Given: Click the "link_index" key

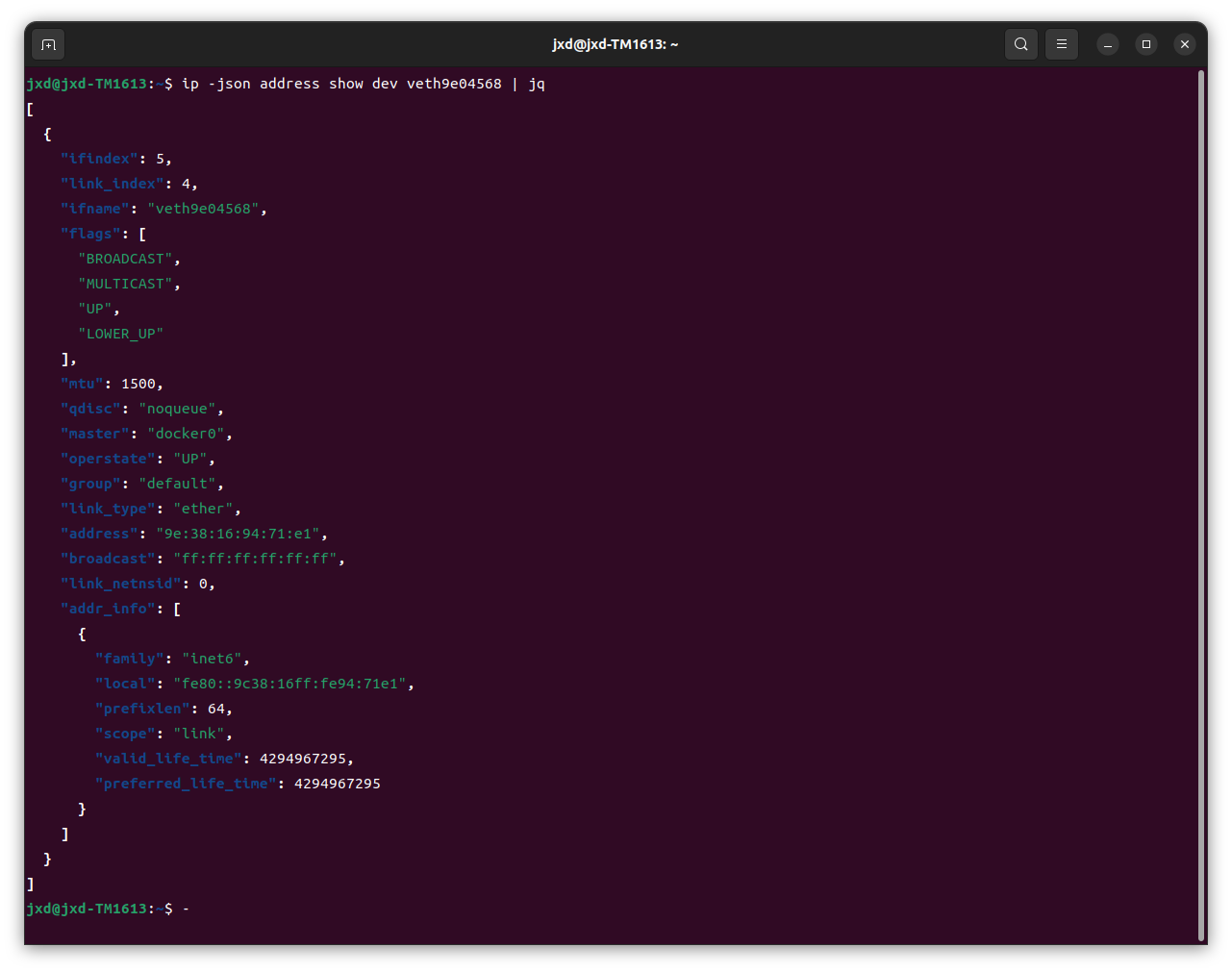Looking at the screenshot, I should coord(113,184).
